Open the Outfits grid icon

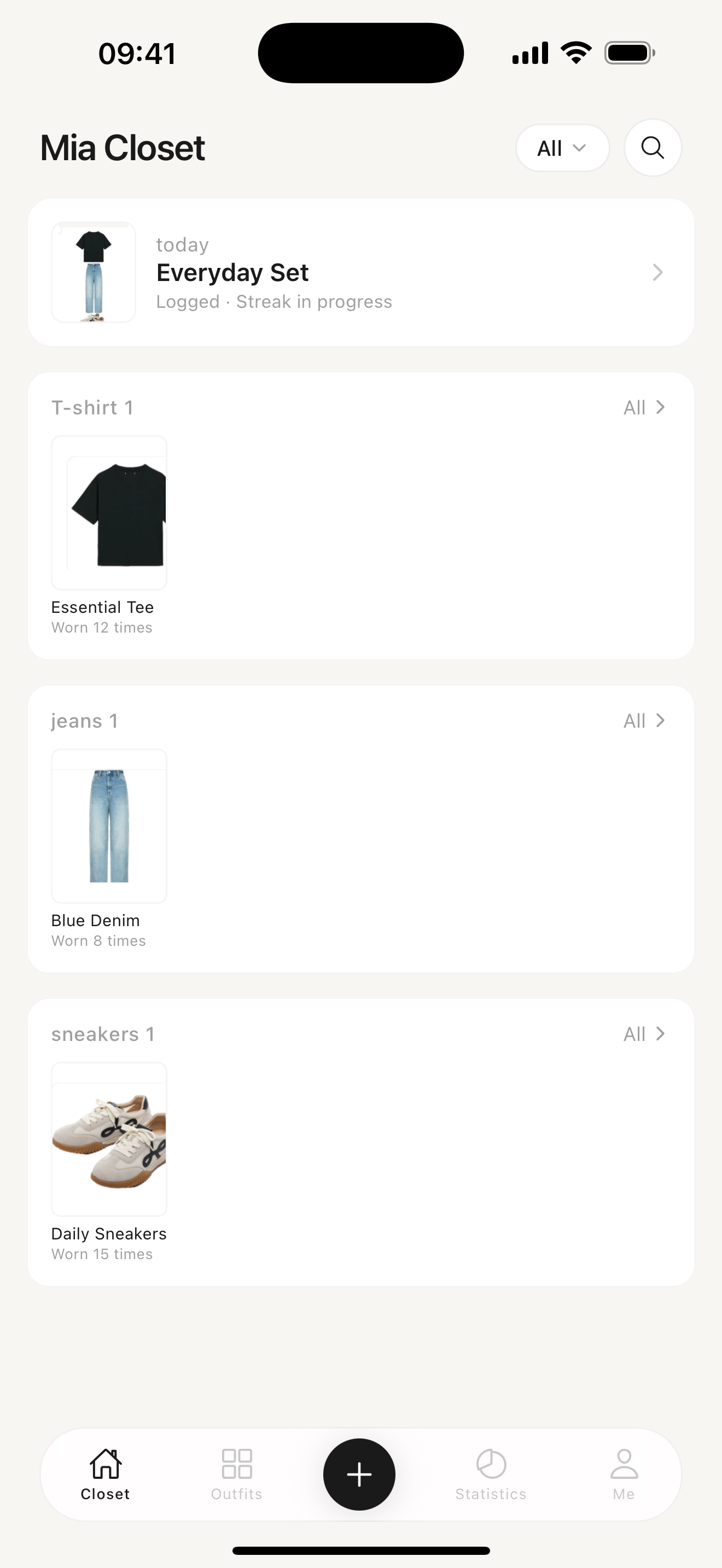[237, 1464]
